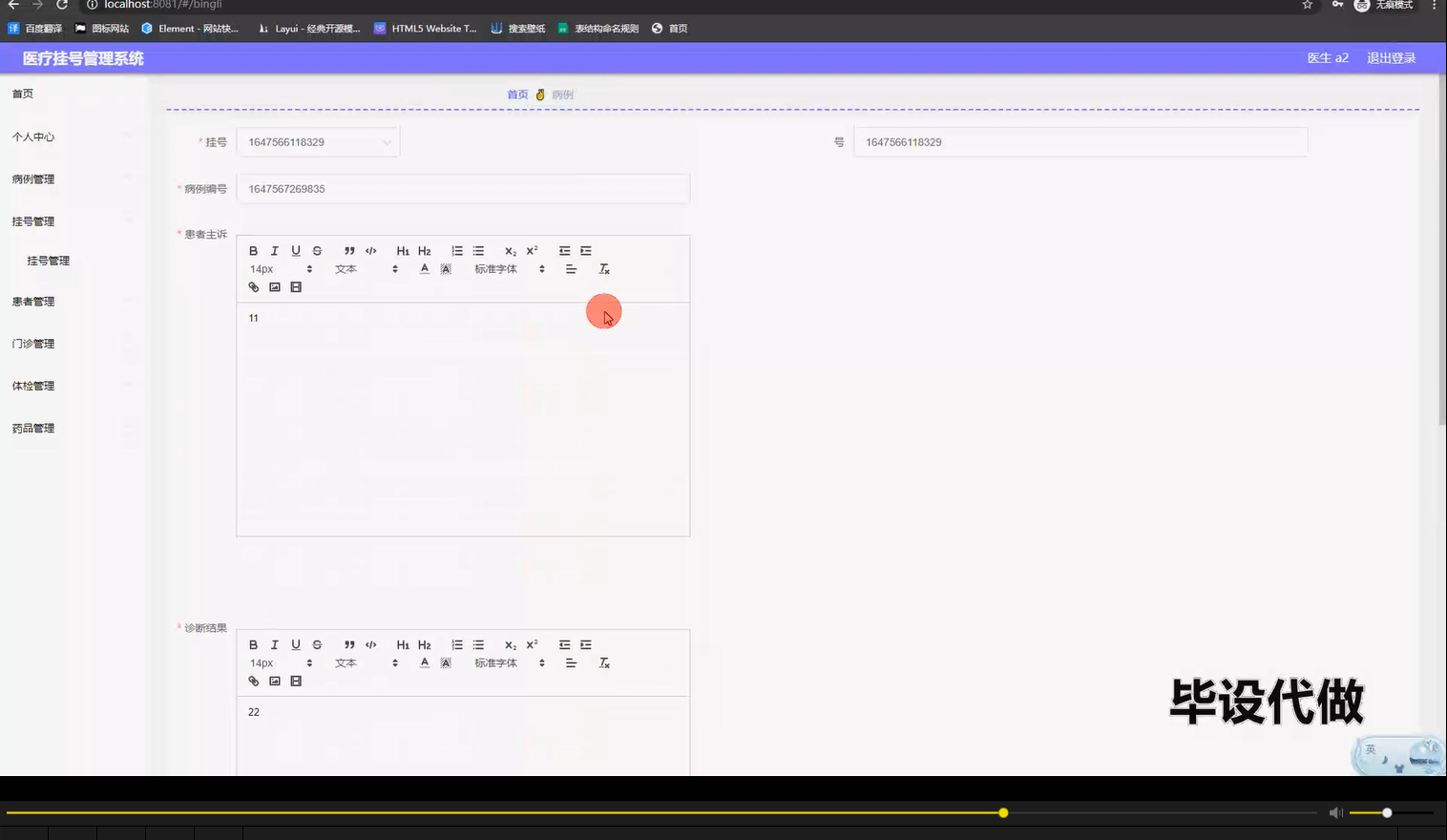Decrease indent in the 患者主诉 editor

(x=564, y=251)
